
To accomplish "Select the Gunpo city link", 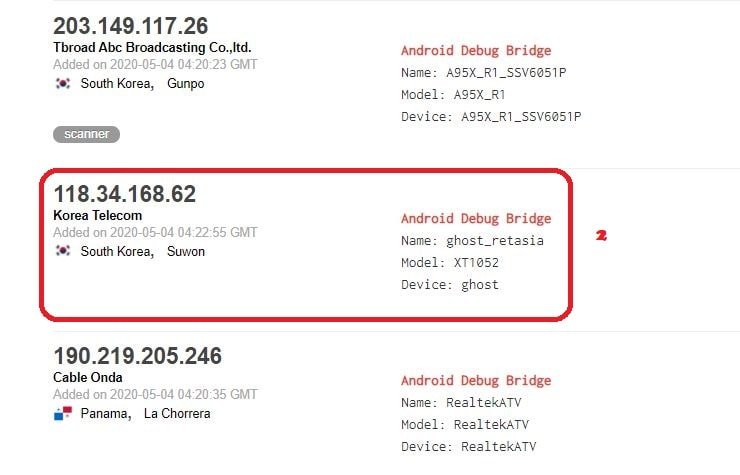I will click(x=185, y=84).
